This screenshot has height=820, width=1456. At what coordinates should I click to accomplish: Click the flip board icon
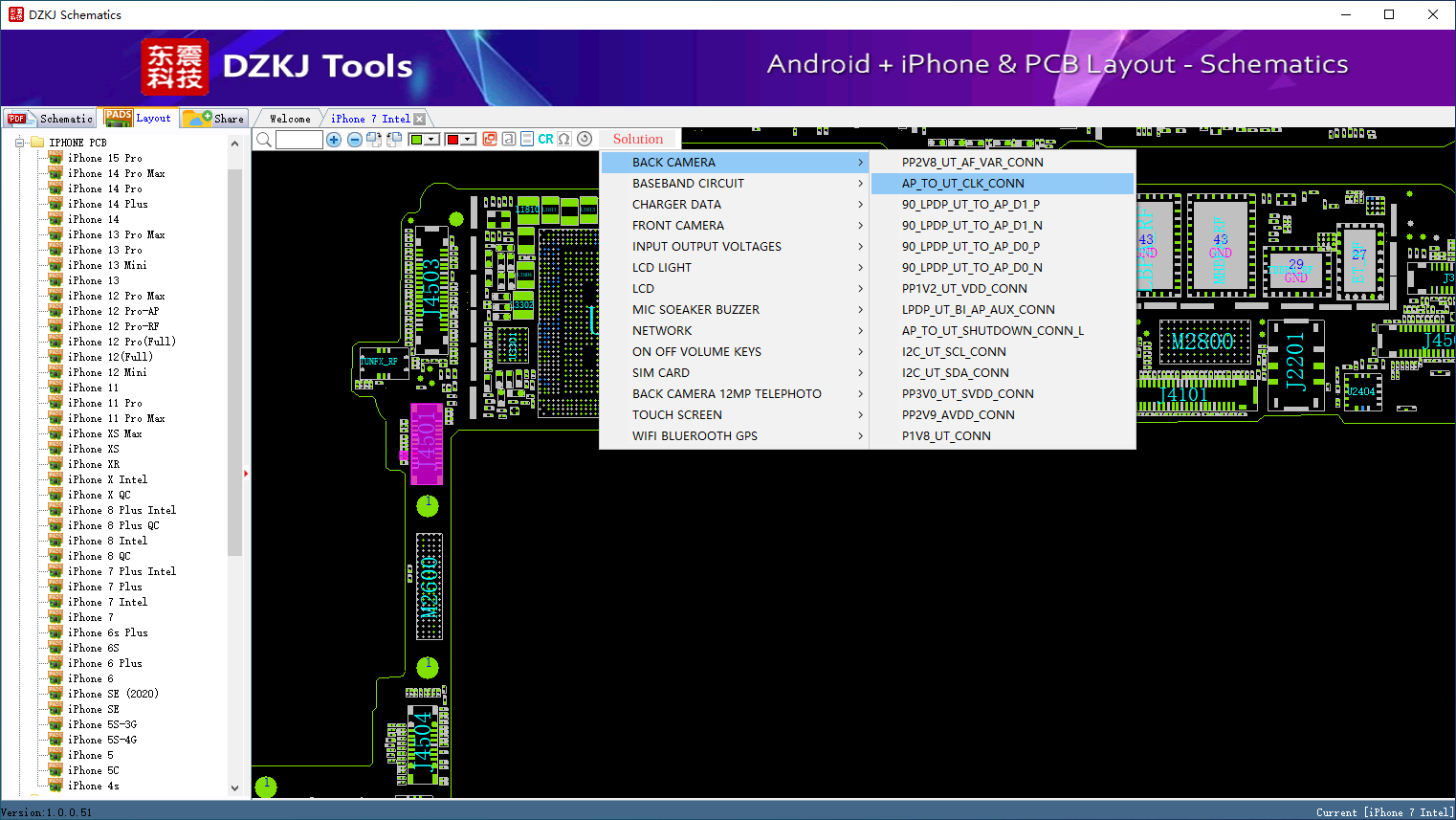pos(394,140)
